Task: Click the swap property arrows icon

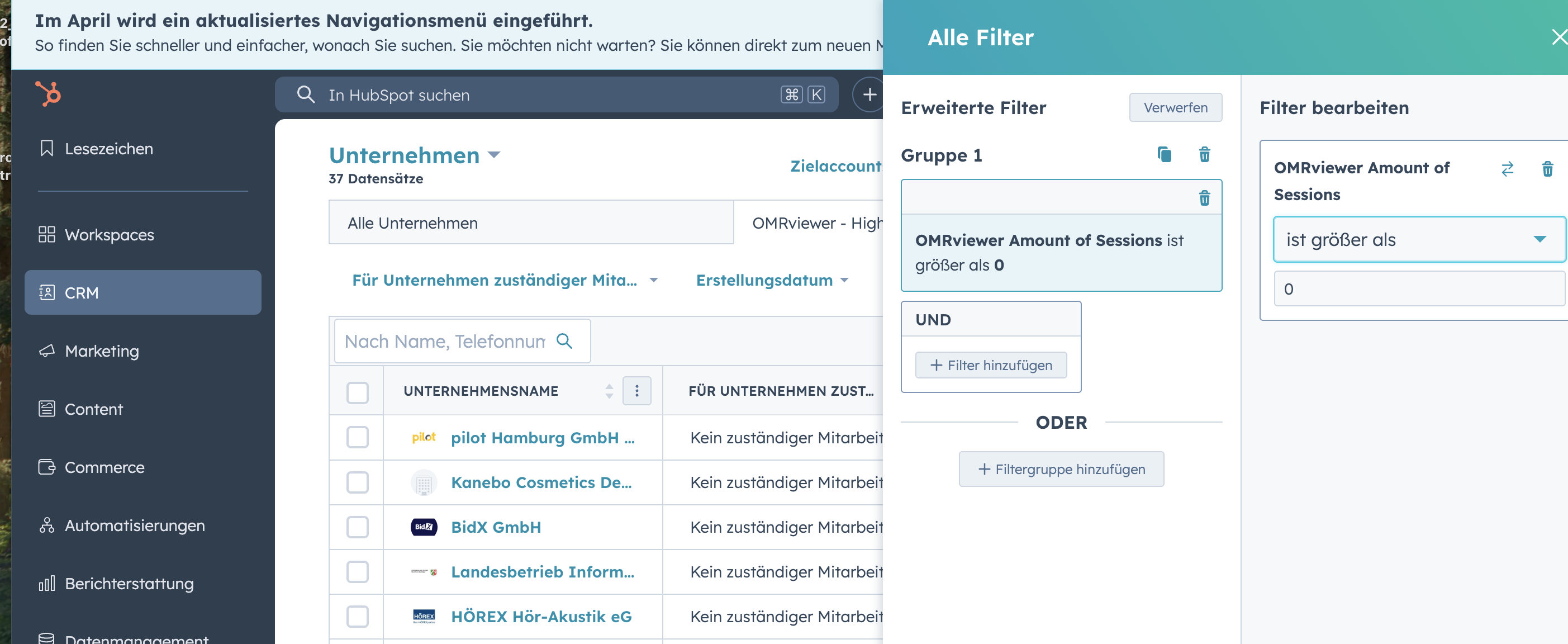Action: pos(1507,169)
